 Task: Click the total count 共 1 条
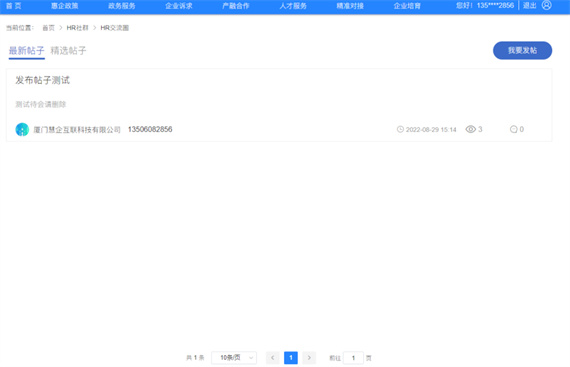(x=195, y=358)
